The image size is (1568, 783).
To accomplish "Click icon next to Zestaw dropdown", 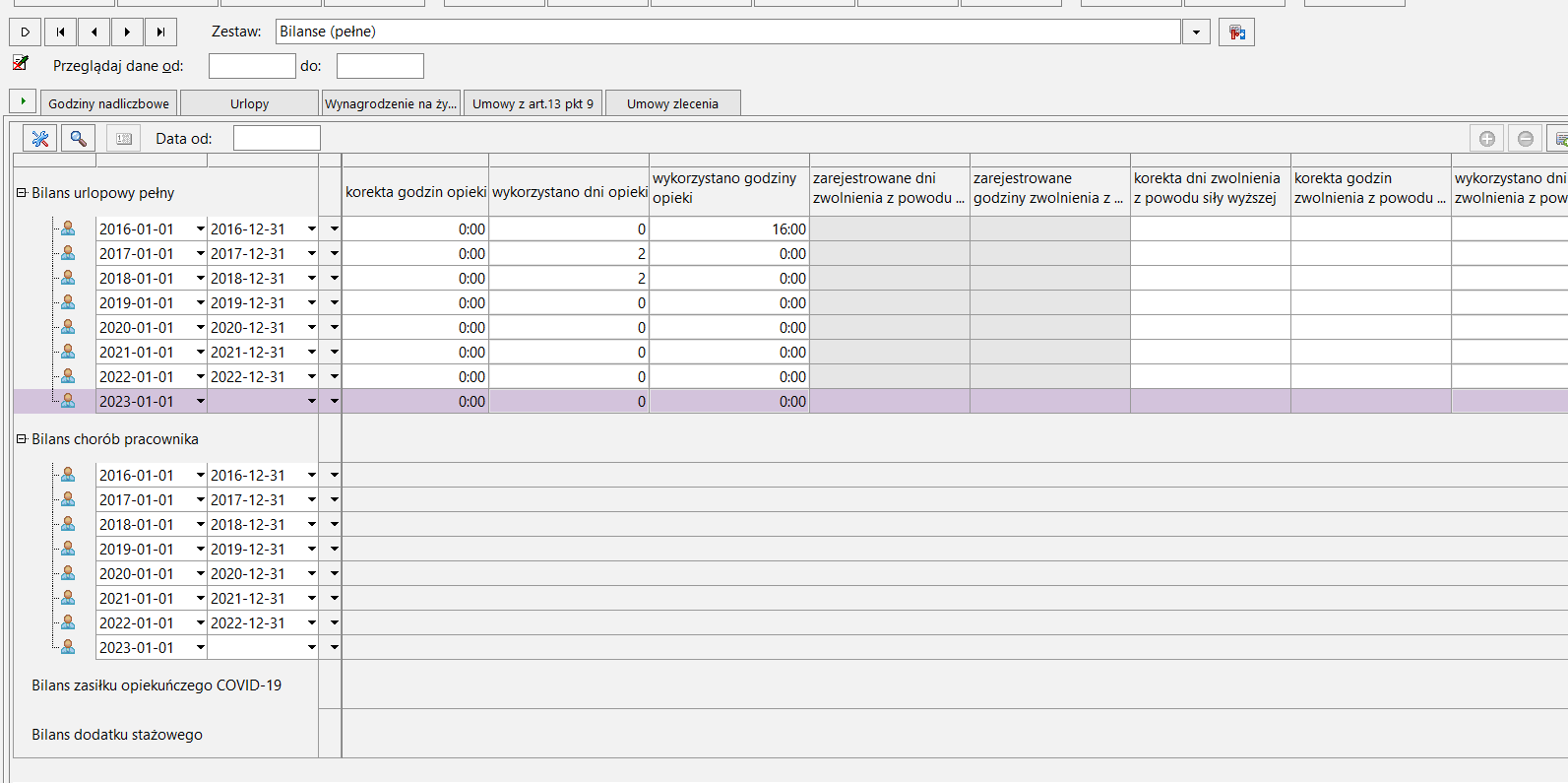I will click(1236, 33).
